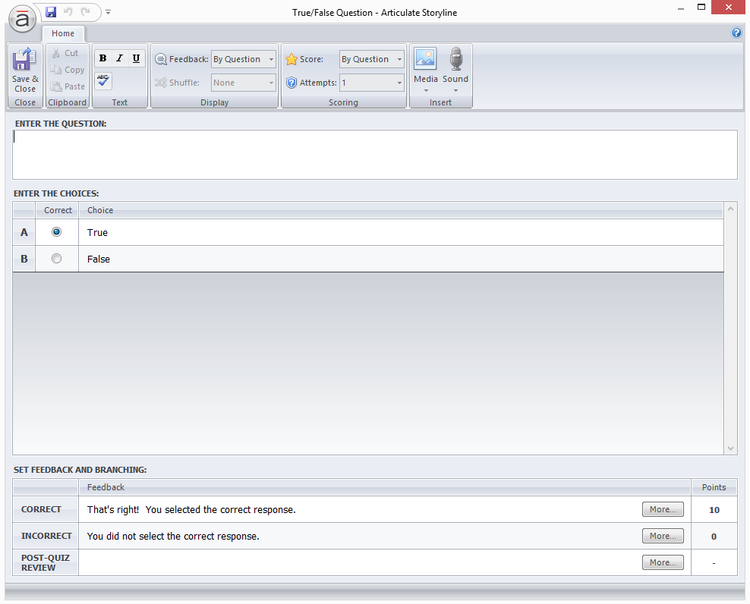The image size is (750, 604).
Task: Expand the Media dropdown arrow
Action: (x=426, y=90)
